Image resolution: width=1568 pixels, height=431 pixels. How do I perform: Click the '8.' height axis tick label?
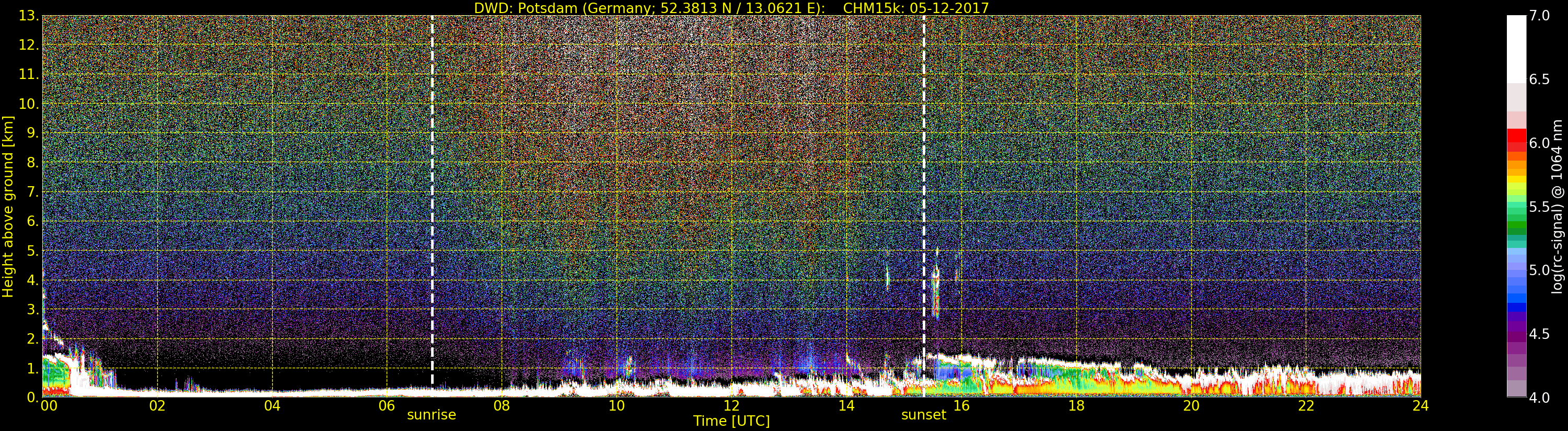point(32,163)
